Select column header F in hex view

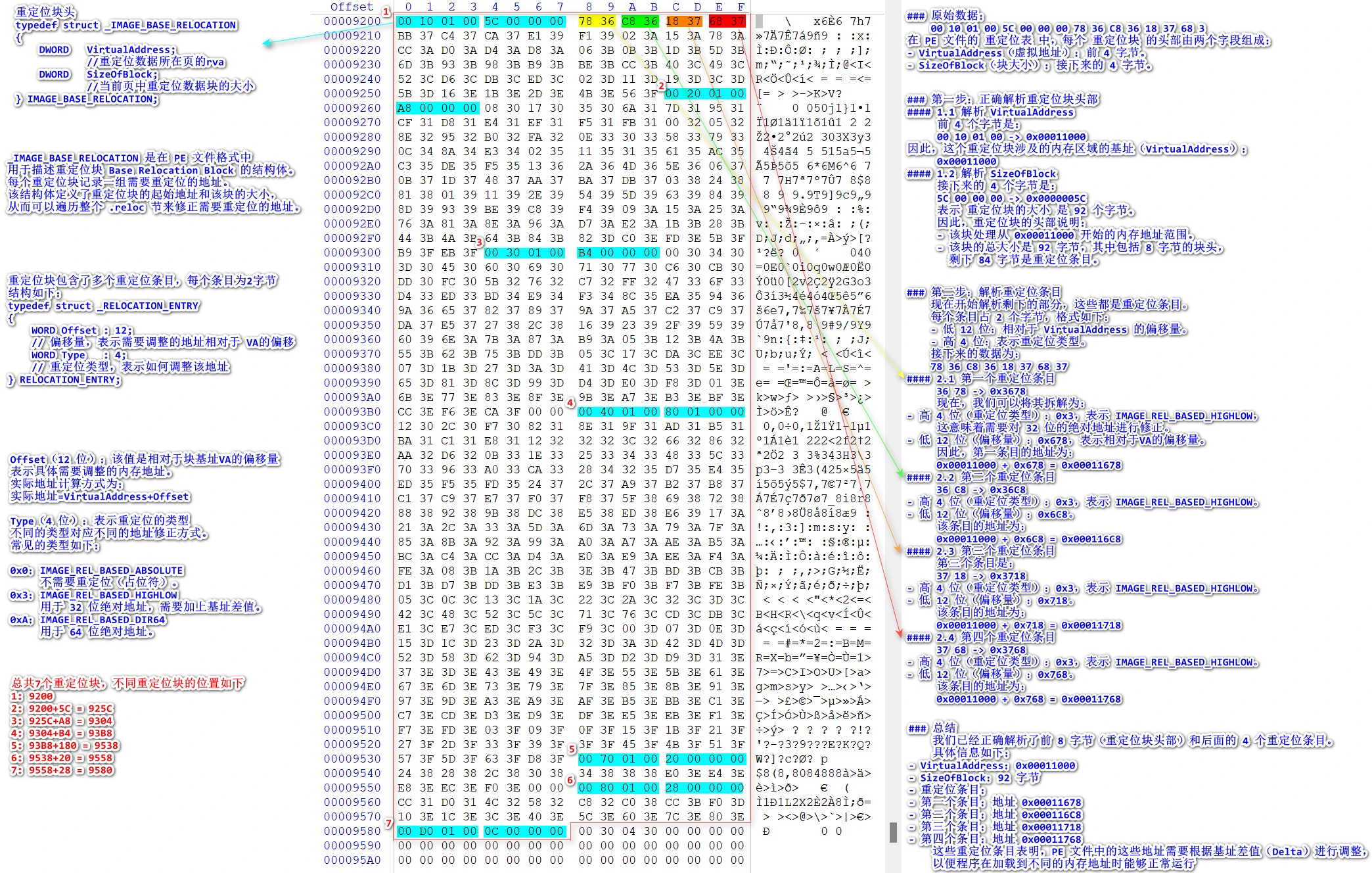pyautogui.click(x=741, y=7)
